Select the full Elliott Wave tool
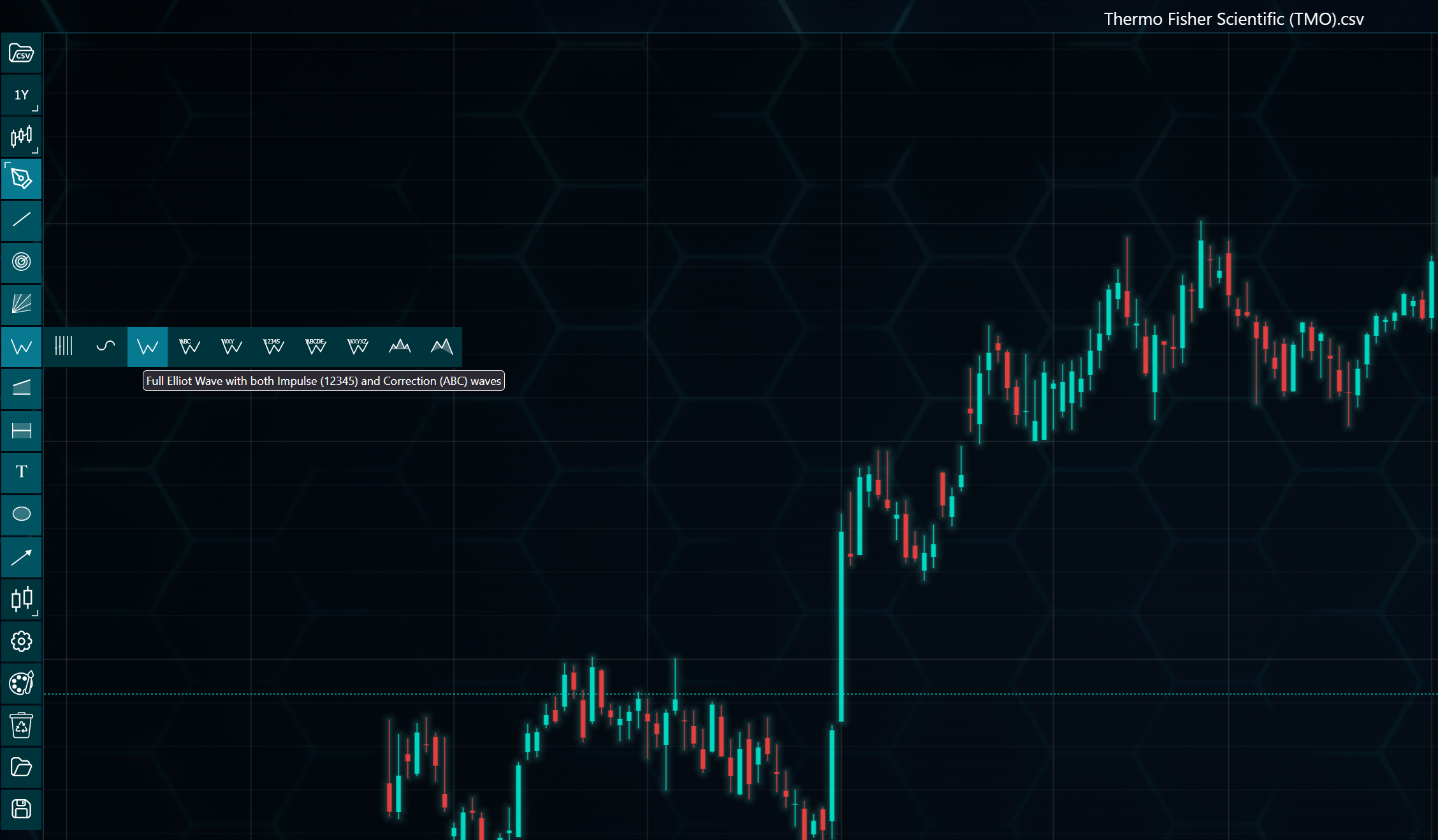Screen dimensions: 1438x840 click(x=147, y=347)
